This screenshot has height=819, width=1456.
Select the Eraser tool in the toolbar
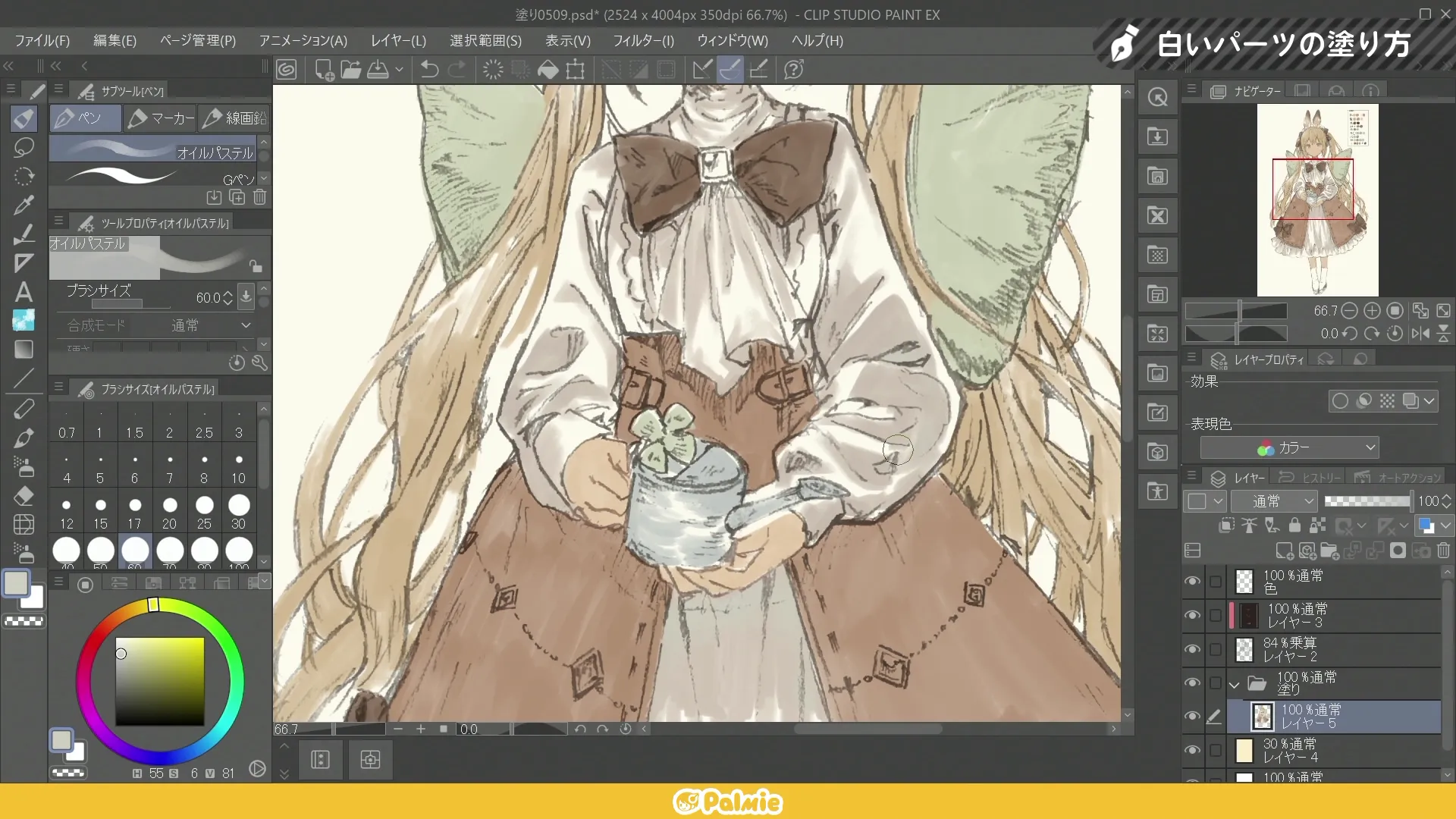click(x=24, y=495)
